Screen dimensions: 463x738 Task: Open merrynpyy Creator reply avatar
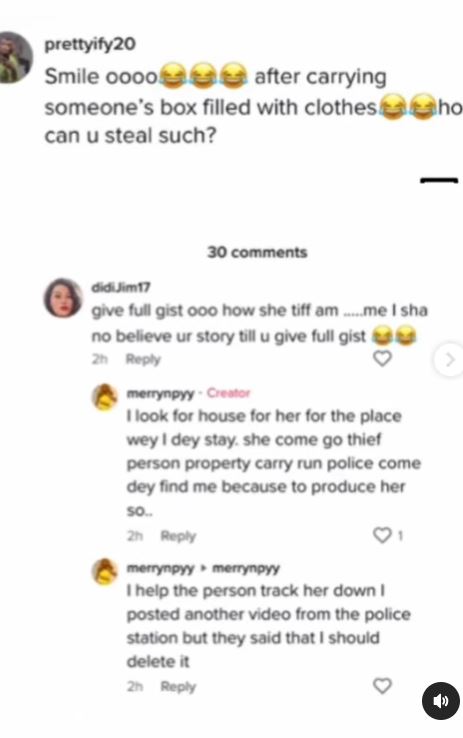[104, 398]
